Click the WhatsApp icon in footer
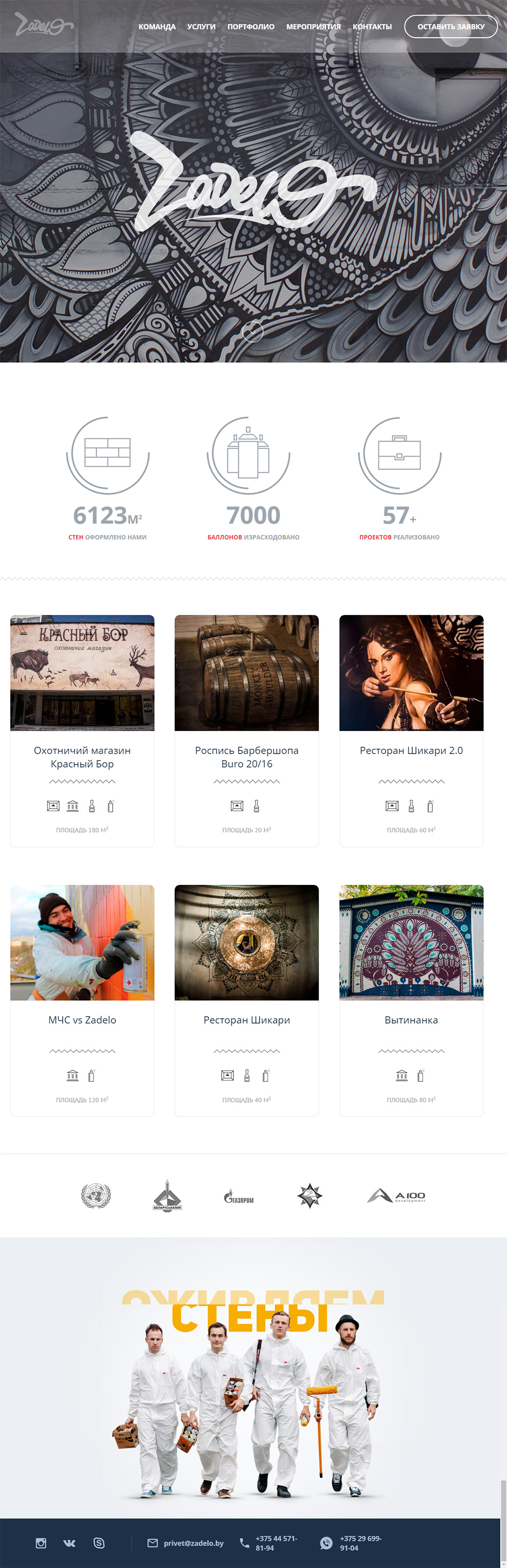 tap(327, 1543)
